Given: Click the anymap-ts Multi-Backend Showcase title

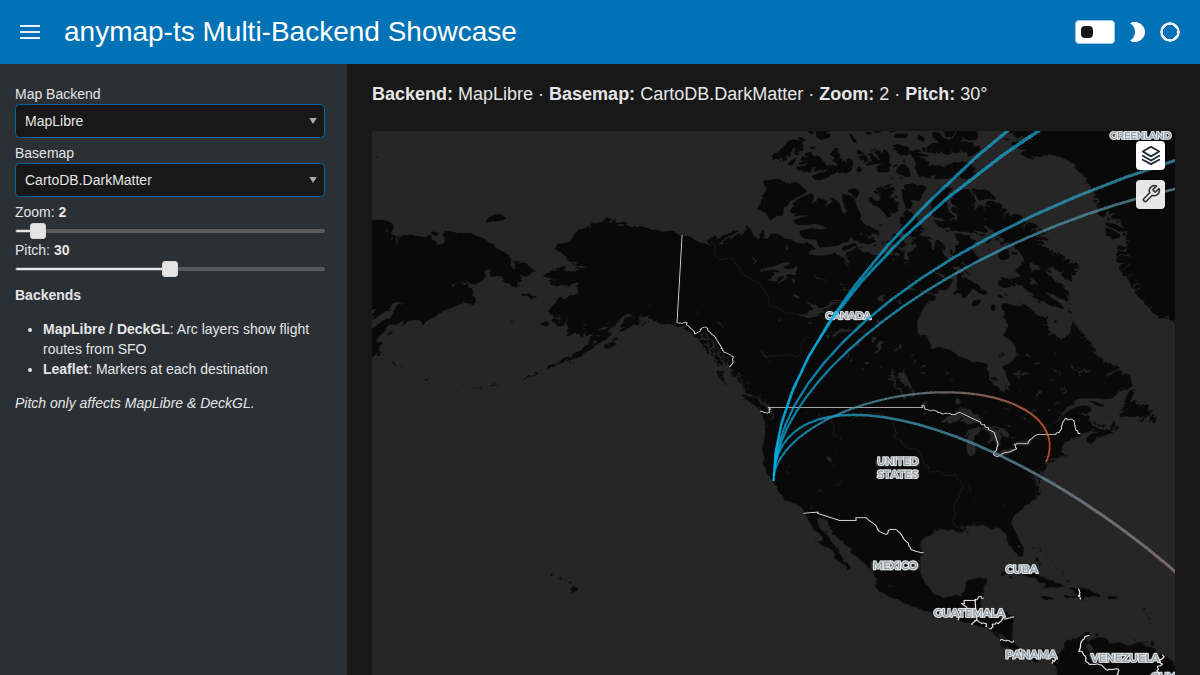Looking at the screenshot, I should 290,32.
